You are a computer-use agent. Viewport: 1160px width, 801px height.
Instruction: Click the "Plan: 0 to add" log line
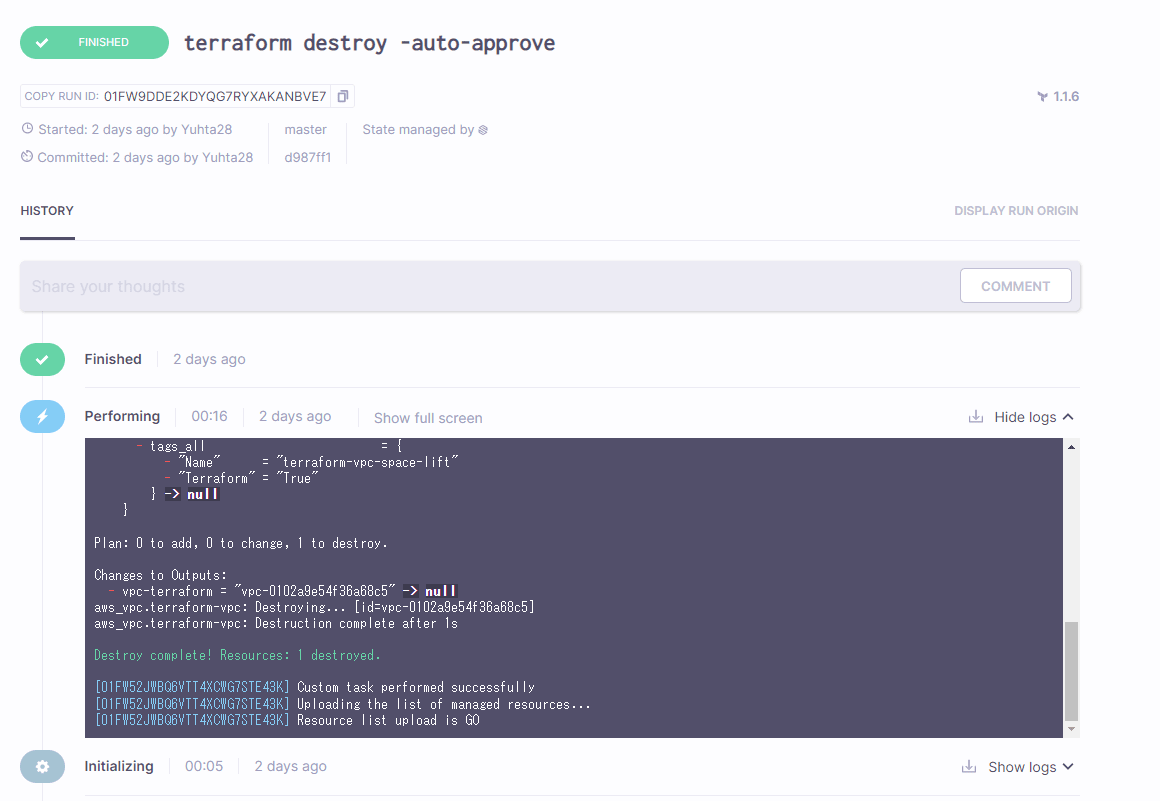pyautogui.click(x=240, y=543)
